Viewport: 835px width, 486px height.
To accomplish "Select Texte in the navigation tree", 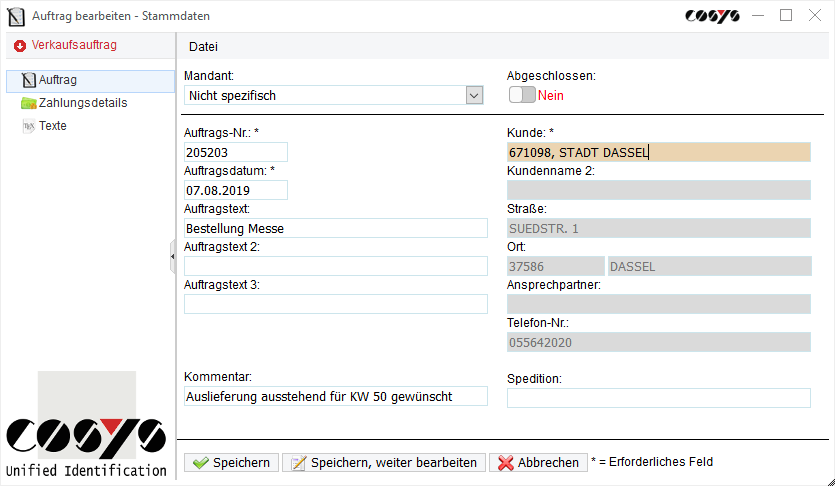I will (x=53, y=126).
